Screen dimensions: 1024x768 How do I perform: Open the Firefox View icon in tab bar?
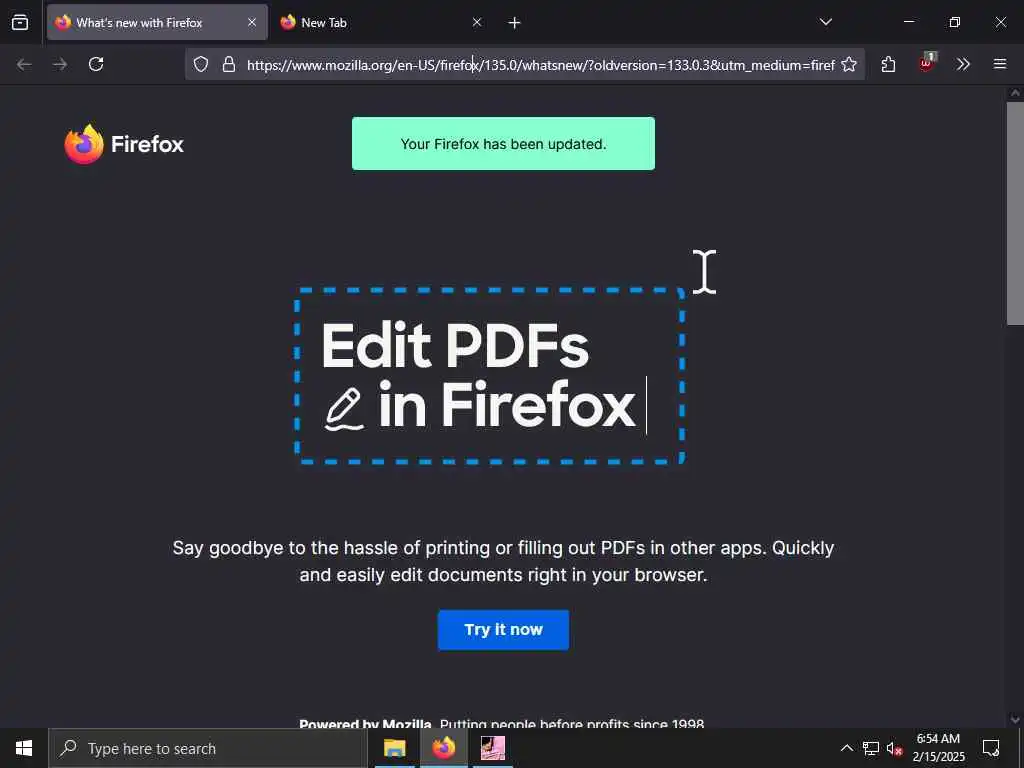(20, 22)
